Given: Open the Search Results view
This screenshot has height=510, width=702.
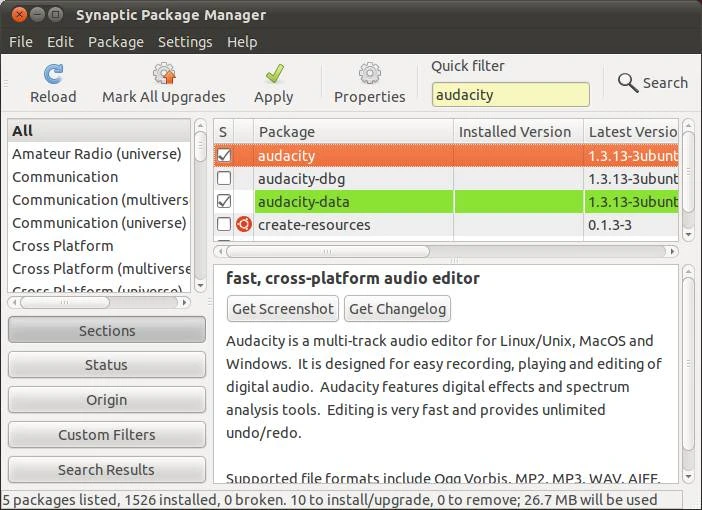Looking at the screenshot, I should pyautogui.click(x=107, y=469).
